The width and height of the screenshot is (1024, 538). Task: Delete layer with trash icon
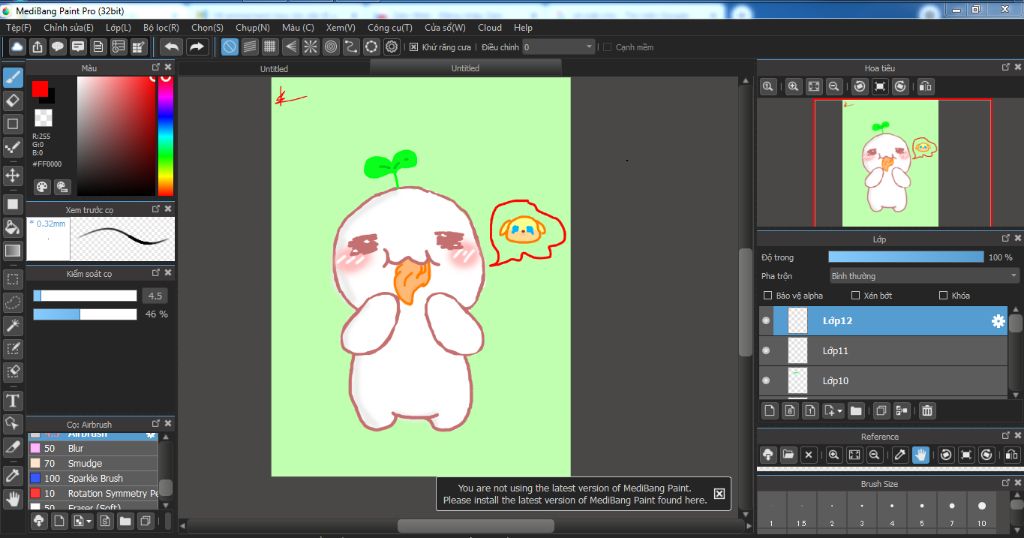pyautogui.click(x=927, y=411)
